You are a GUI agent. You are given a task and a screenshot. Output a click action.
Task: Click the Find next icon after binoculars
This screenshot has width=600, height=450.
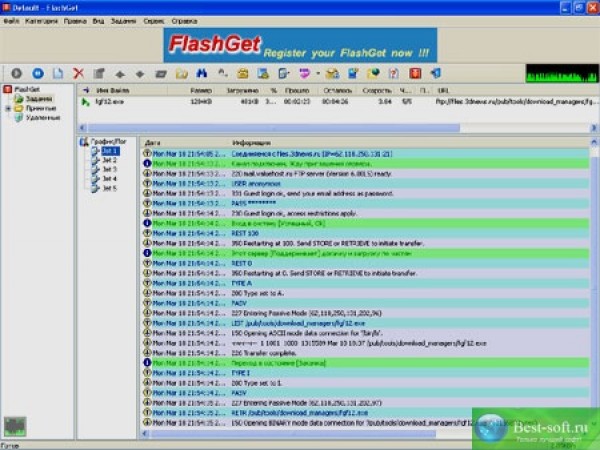click(222, 73)
